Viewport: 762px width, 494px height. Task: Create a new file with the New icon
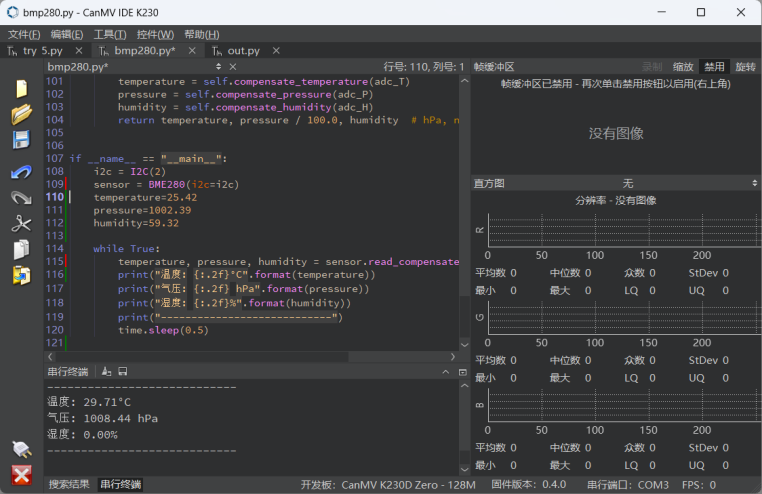pos(22,88)
